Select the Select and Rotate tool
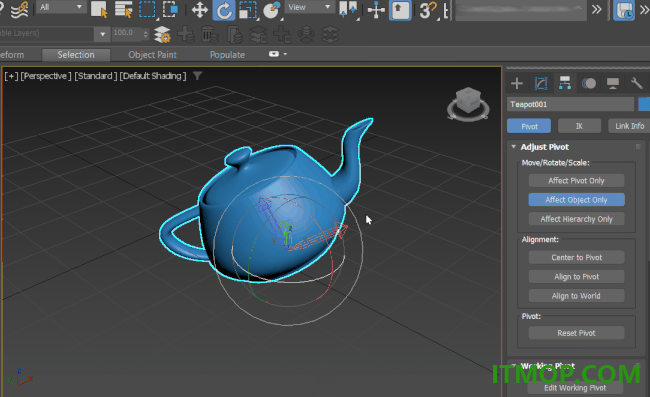650x397 pixels. 224,10
